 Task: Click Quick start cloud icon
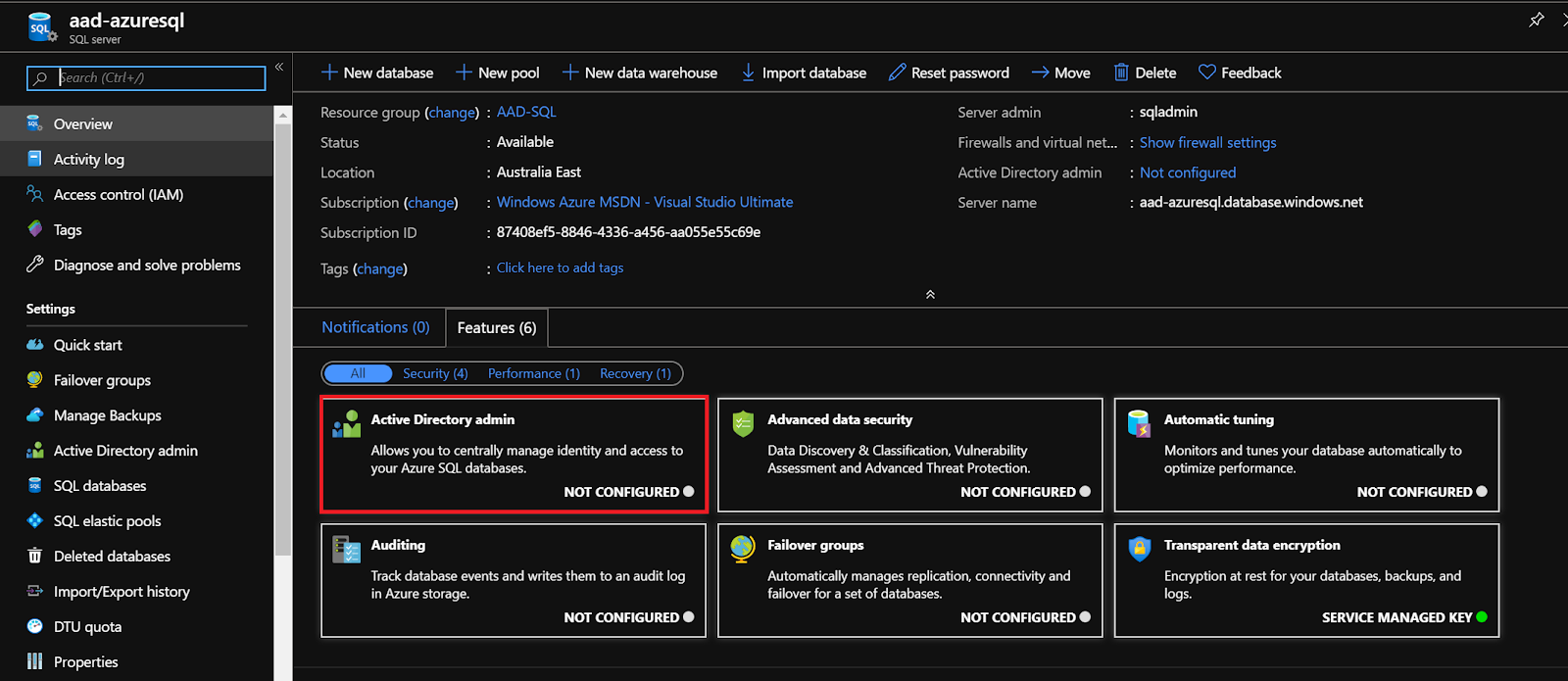pyautogui.click(x=34, y=345)
